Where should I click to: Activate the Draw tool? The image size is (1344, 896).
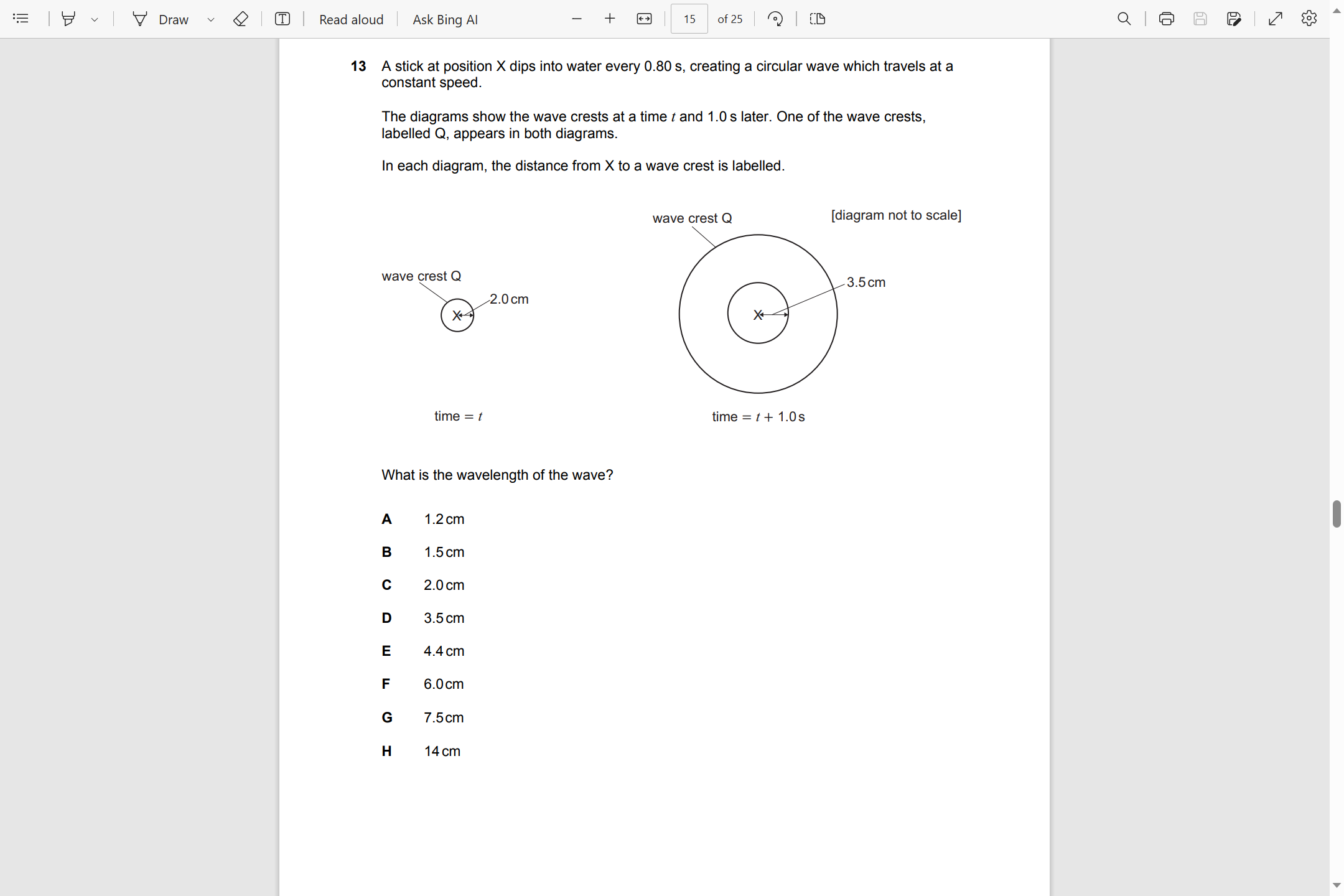click(161, 19)
